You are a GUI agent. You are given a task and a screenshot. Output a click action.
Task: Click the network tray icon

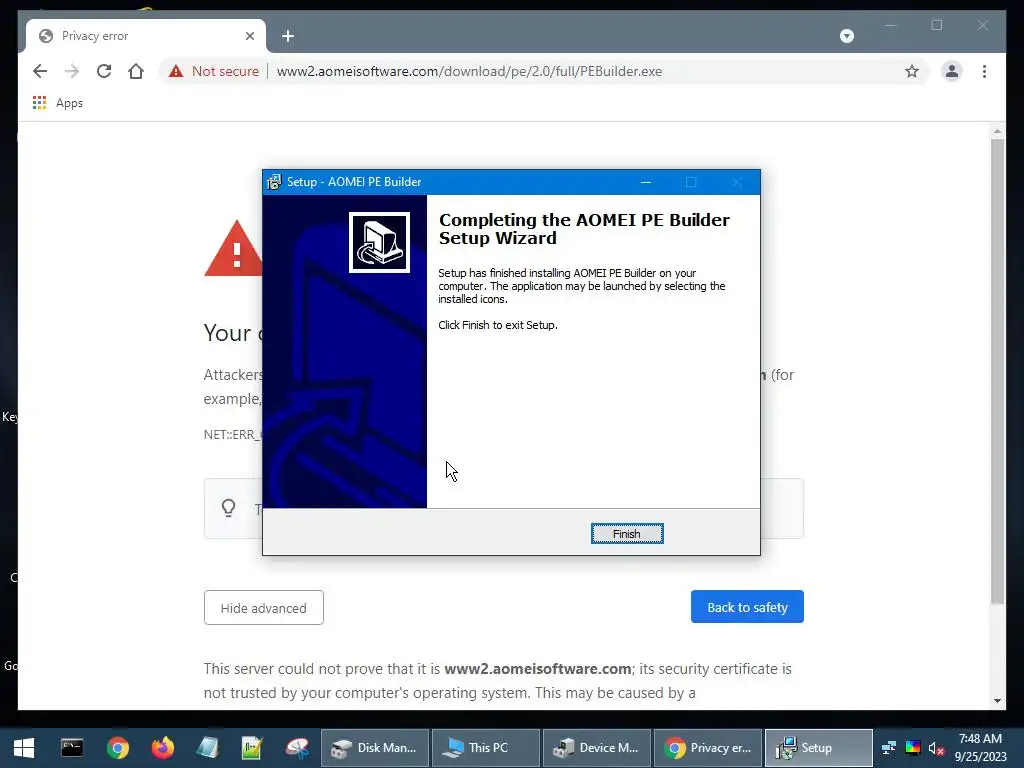(889, 748)
